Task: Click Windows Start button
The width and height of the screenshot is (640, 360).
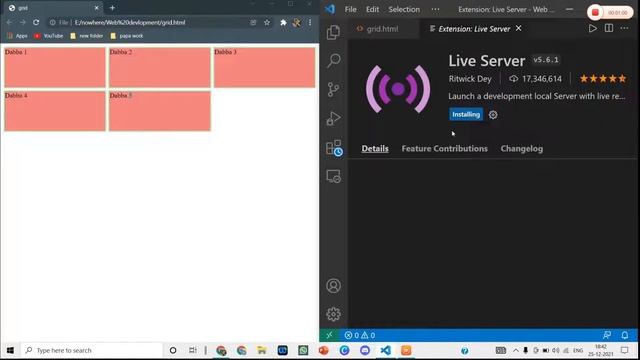Action: (10, 350)
